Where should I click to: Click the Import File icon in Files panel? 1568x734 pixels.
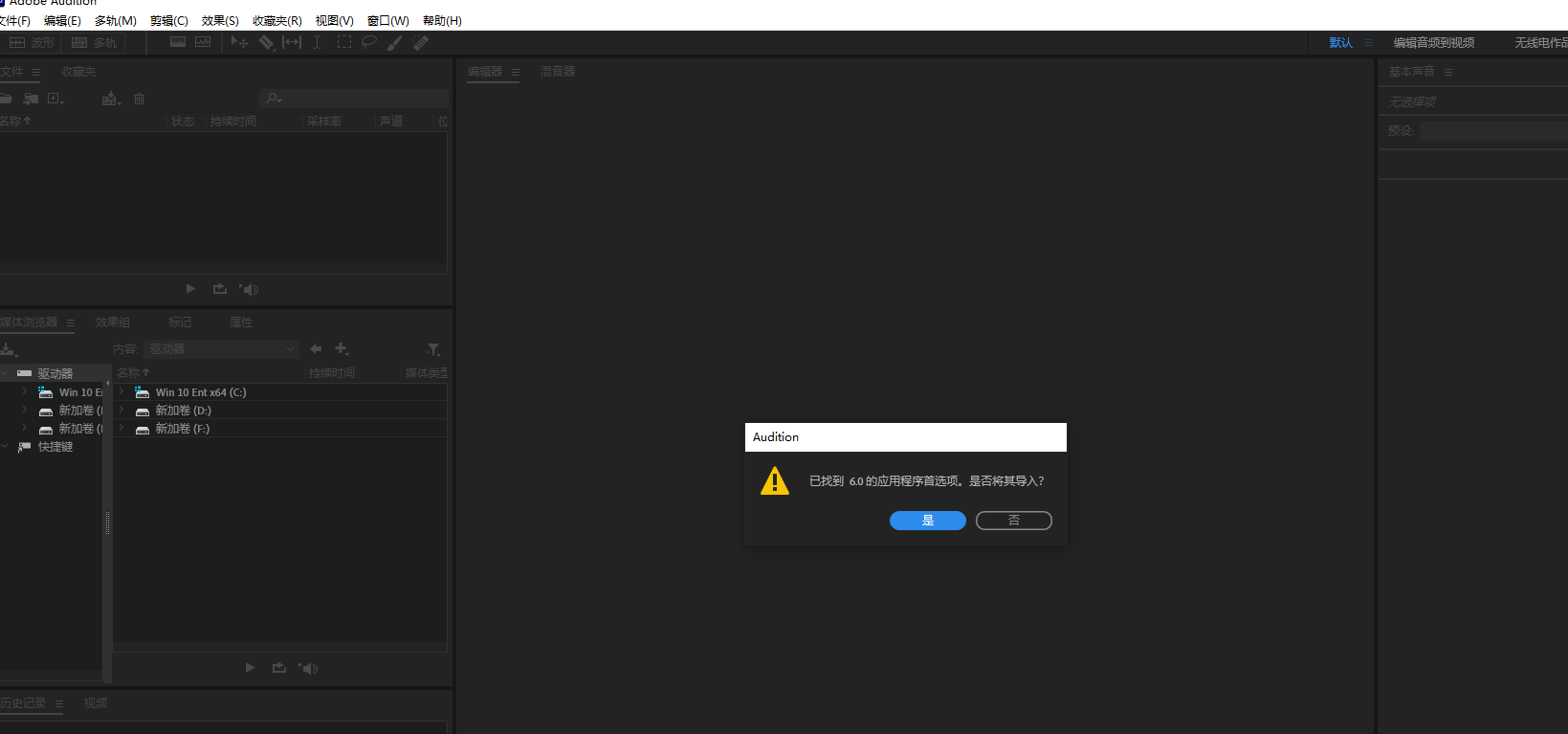[31, 99]
